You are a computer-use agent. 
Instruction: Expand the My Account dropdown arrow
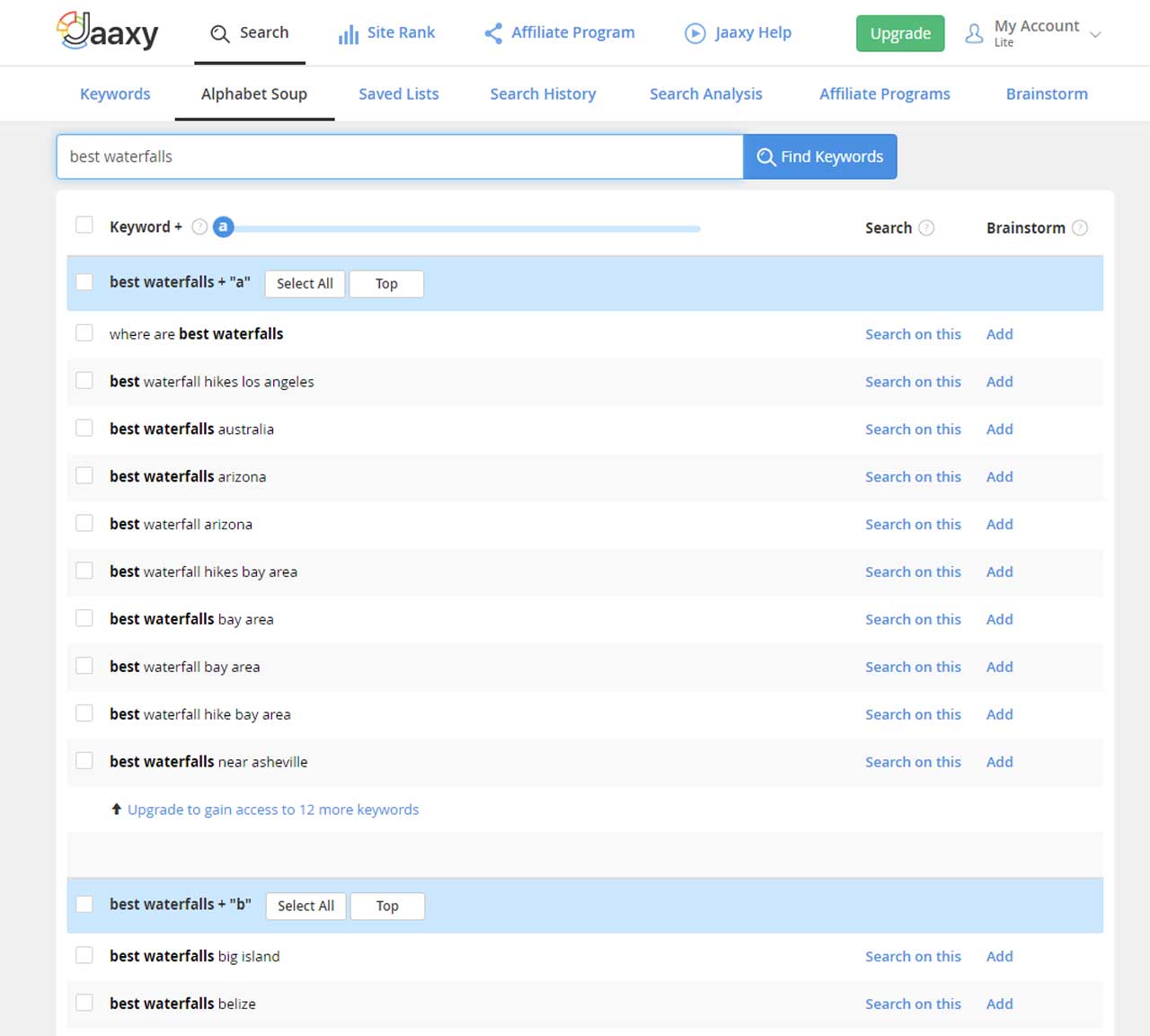[1095, 34]
